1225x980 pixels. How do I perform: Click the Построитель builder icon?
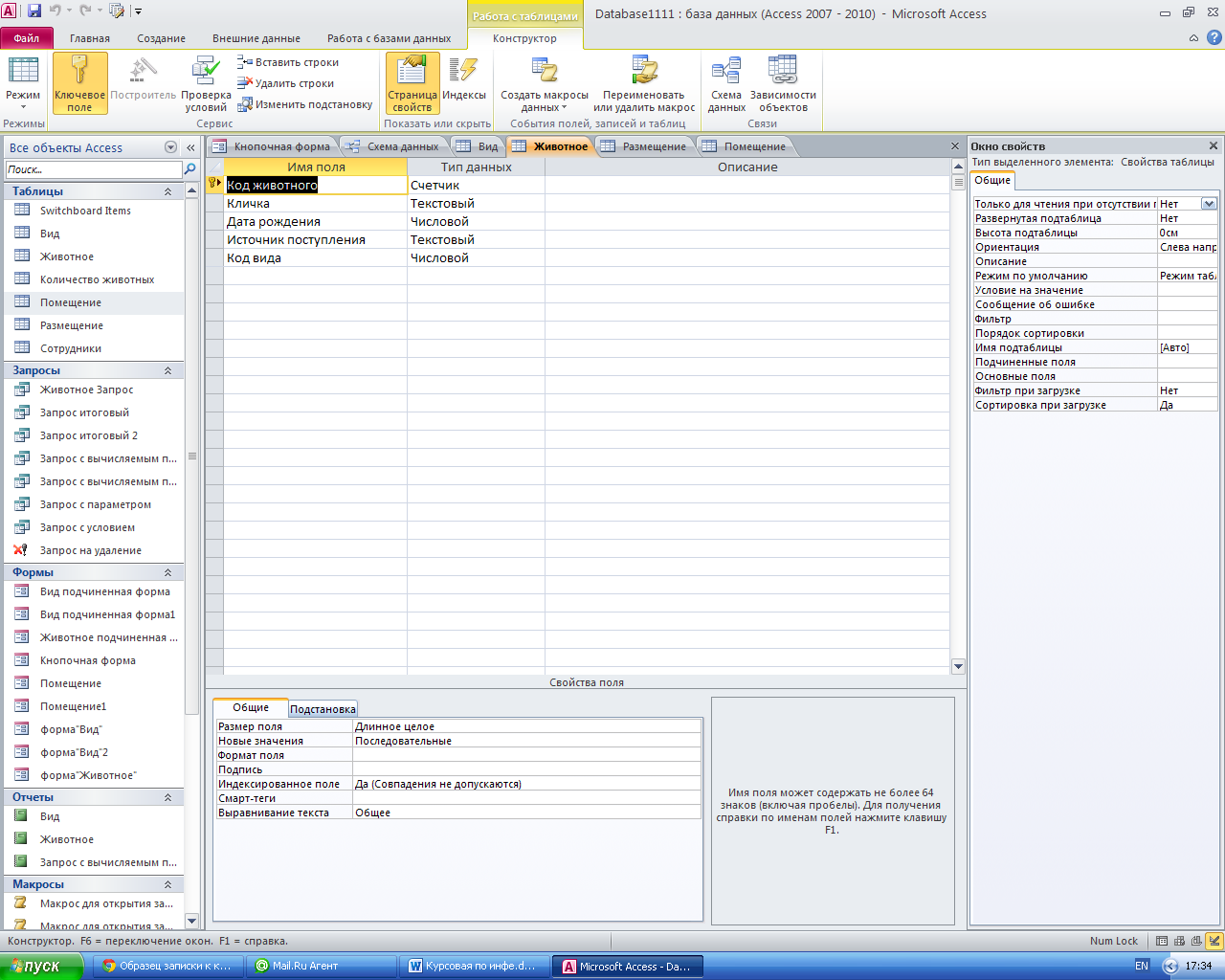(144, 79)
